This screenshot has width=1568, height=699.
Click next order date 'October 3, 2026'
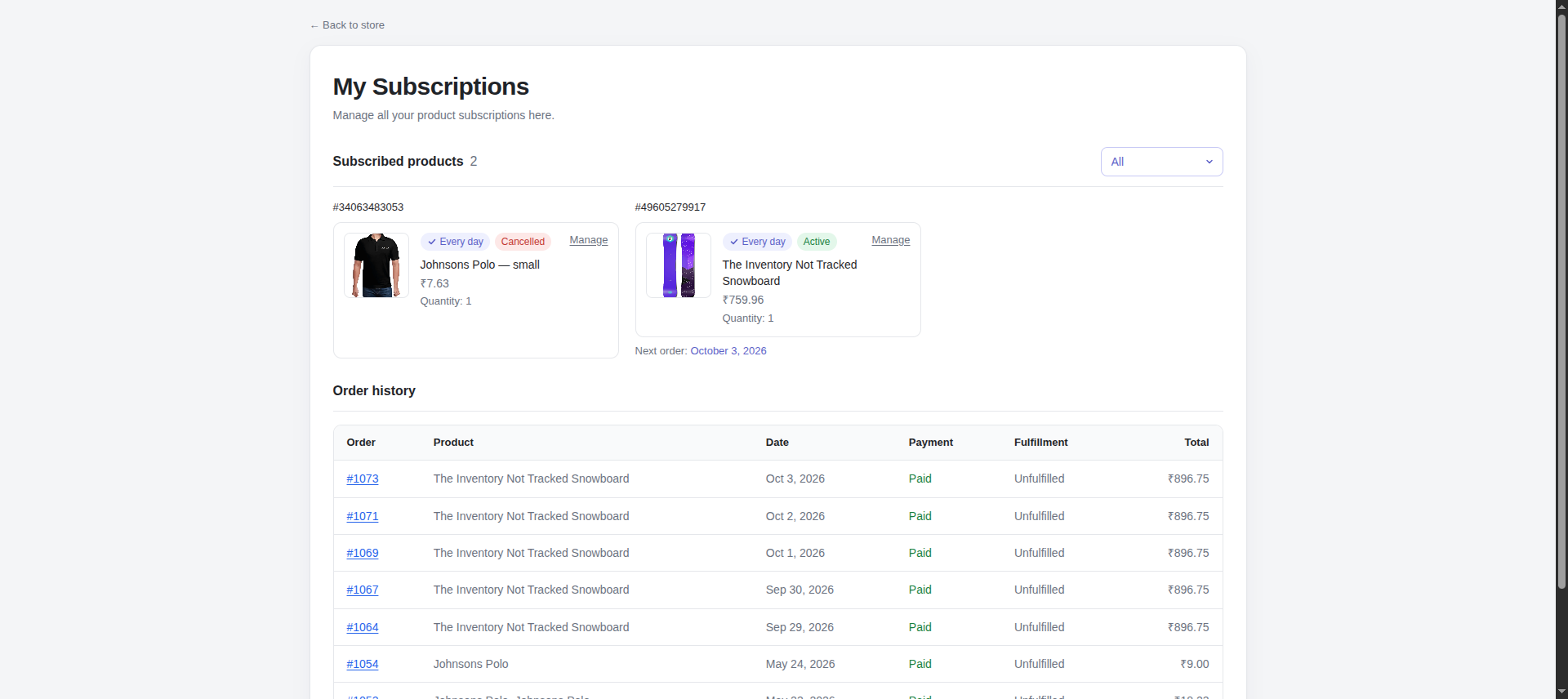tap(728, 351)
